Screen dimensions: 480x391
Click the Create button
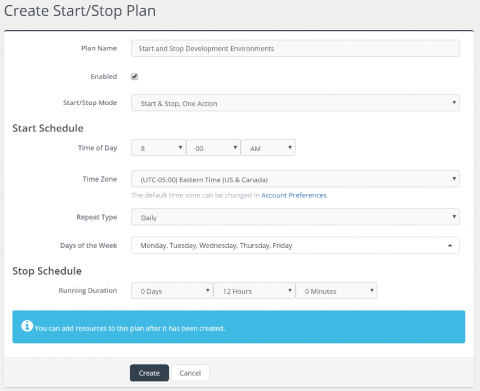click(149, 373)
